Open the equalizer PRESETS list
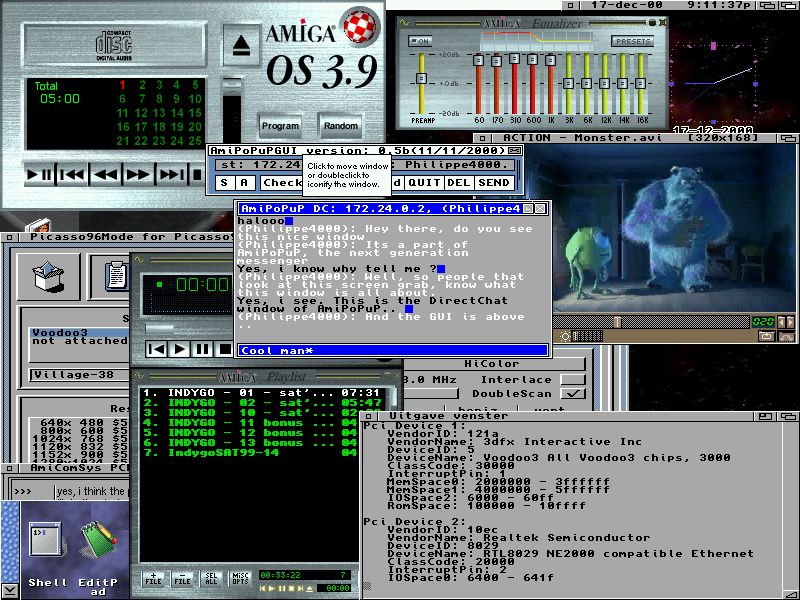The height and width of the screenshot is (600, 800). tap(632, 41)
